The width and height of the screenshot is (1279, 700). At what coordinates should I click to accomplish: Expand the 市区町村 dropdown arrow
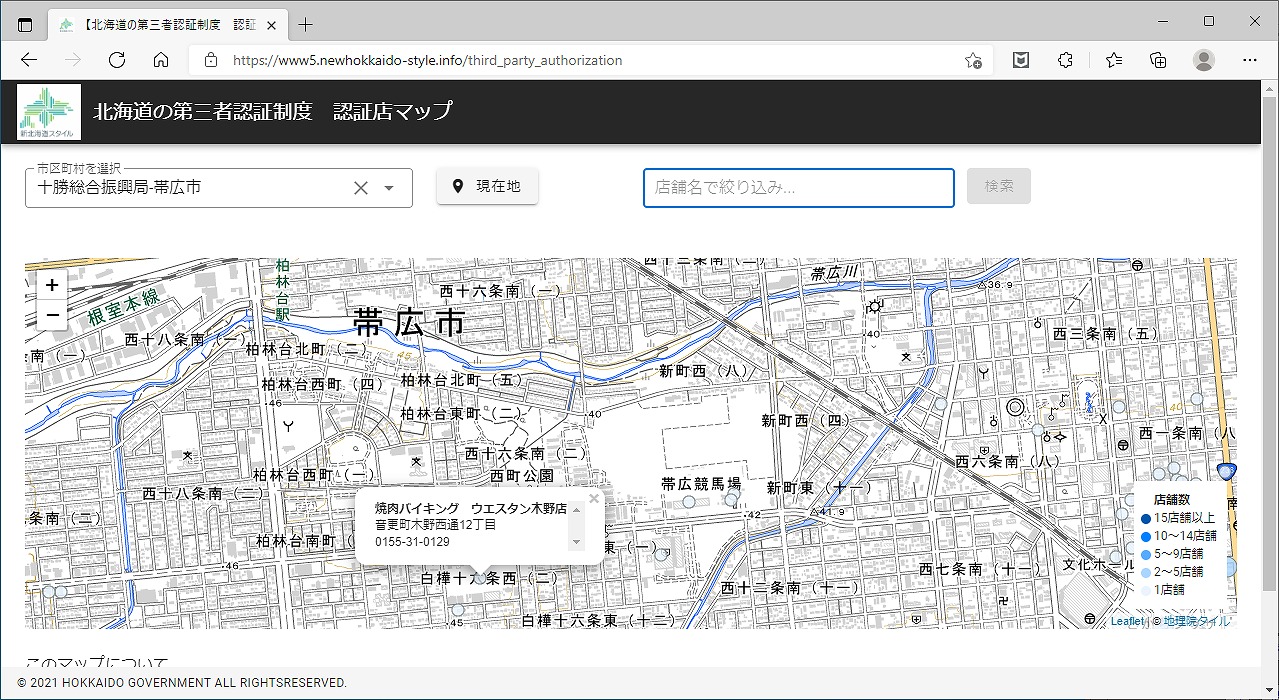[389, 188]
